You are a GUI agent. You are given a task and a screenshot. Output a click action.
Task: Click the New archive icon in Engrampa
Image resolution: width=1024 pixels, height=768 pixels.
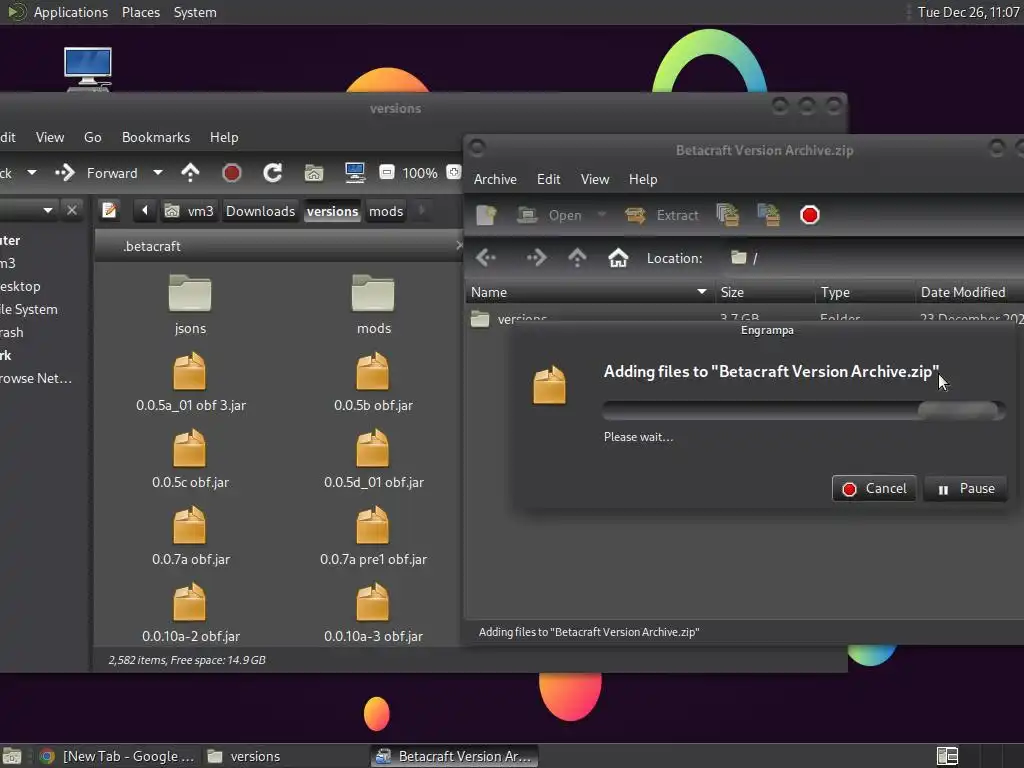coord(487,215)
